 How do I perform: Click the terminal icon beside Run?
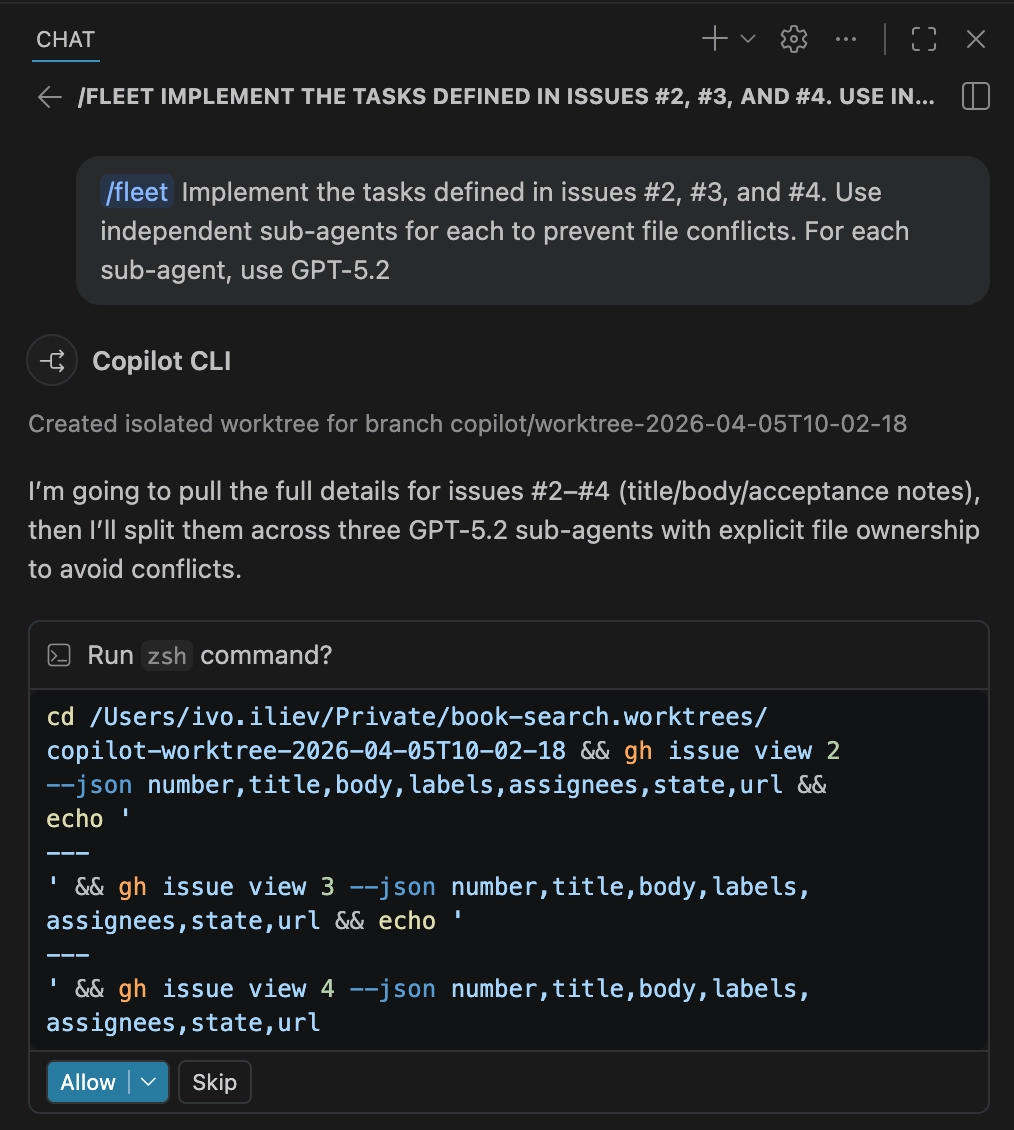pyautogui.click(x=59, y=655)
